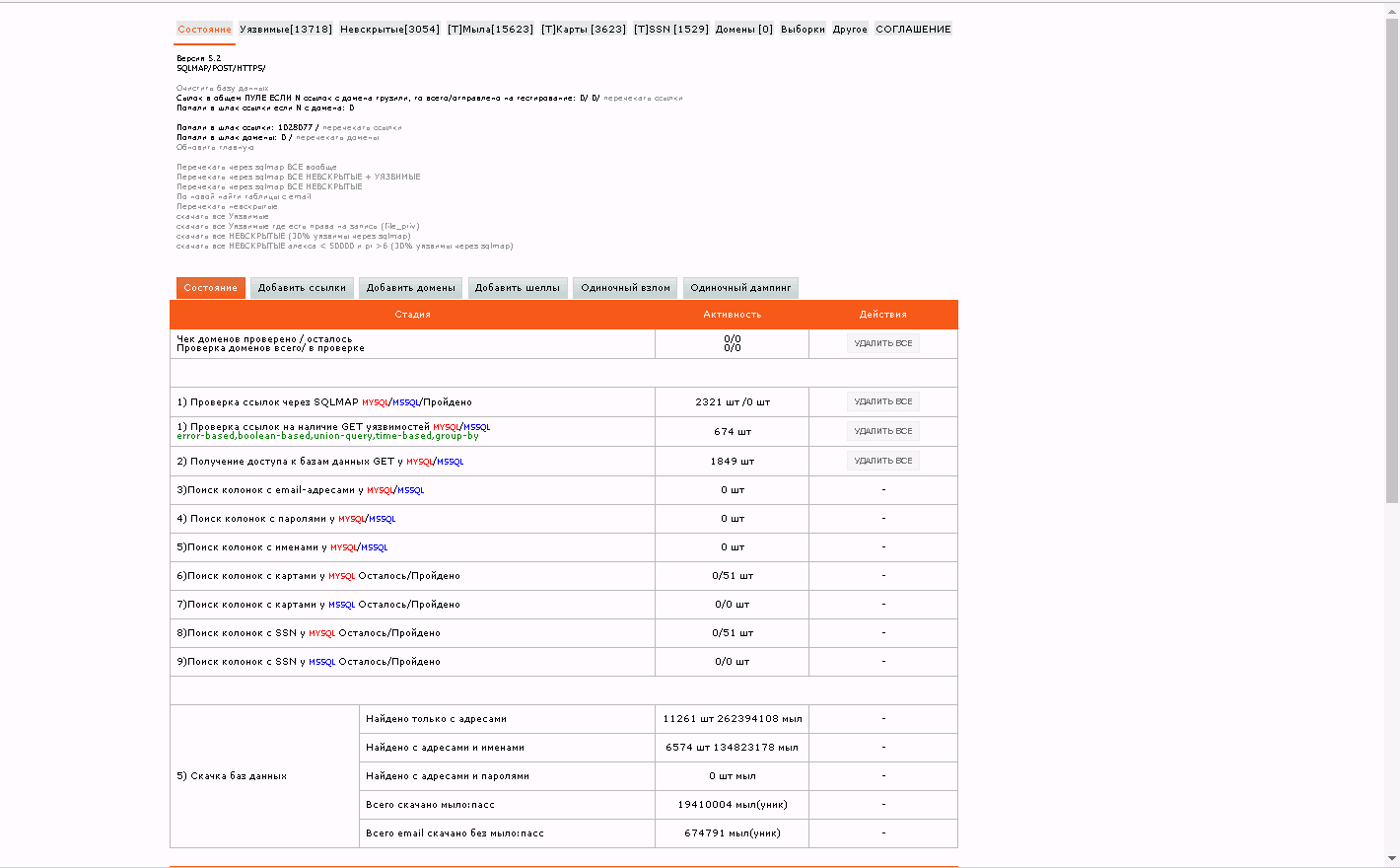Image resolution: width=1400 pixels, height=868 pixels.
Task: Open the 'Домены [0]' tab
Action: click(x=744, y=30)
